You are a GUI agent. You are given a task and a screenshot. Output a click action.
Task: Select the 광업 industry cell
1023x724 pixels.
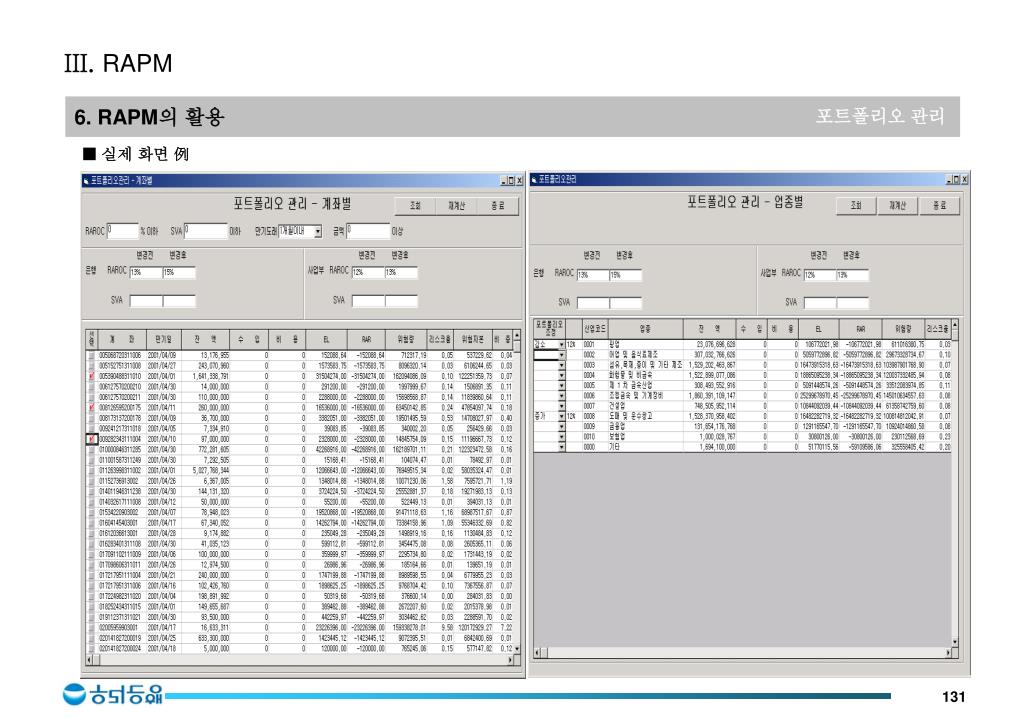(645, 344)
